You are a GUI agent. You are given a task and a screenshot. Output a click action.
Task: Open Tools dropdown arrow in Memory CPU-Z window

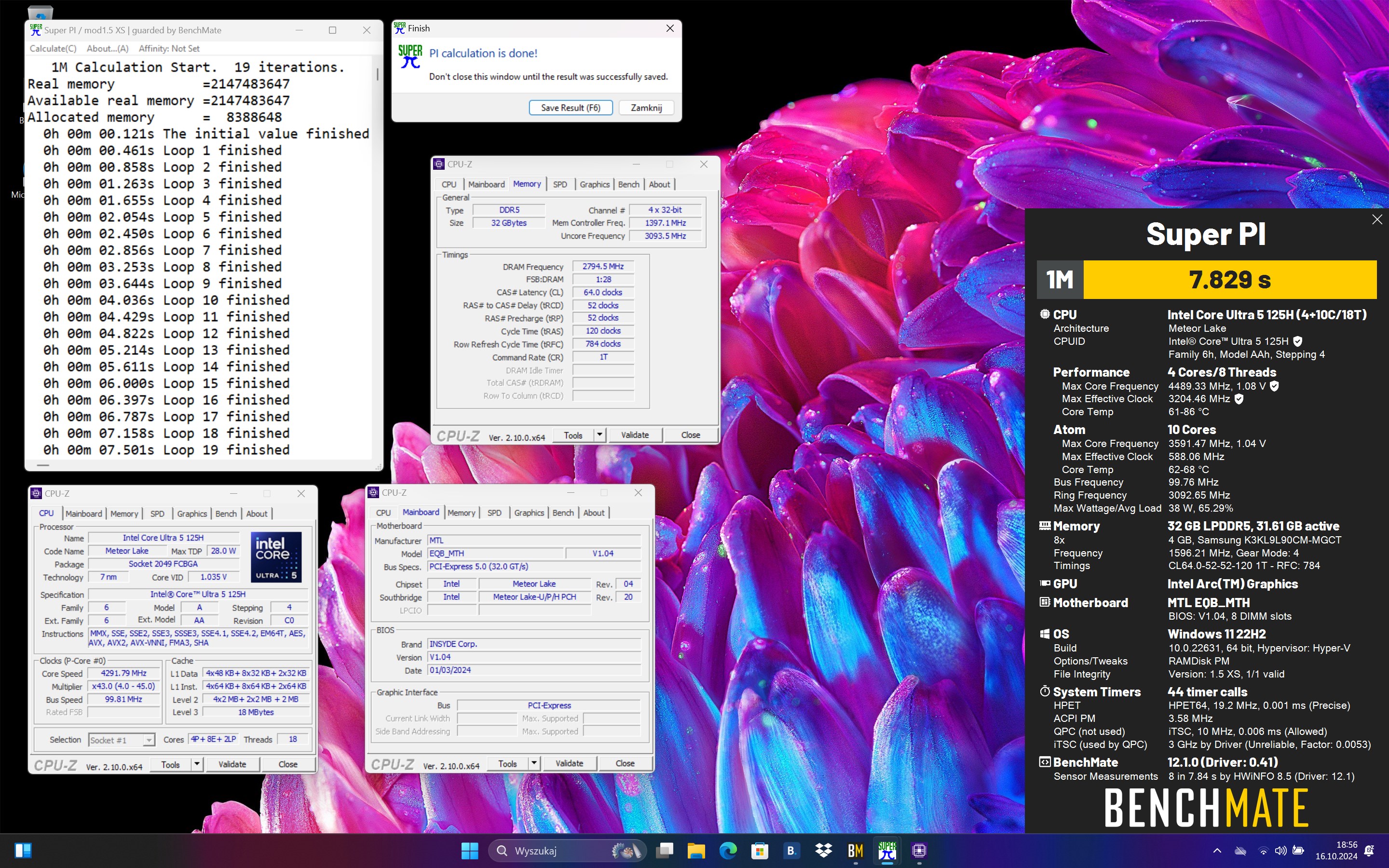pyautogui.click(x=599, y=435)
